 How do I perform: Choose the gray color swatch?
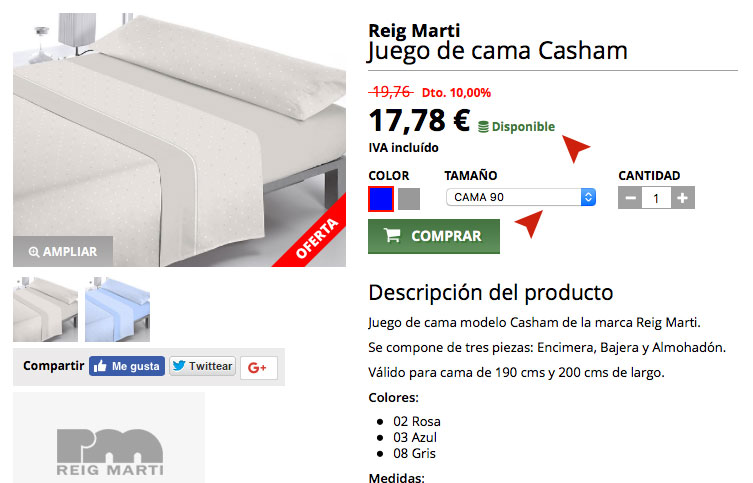tap(409, 199)
